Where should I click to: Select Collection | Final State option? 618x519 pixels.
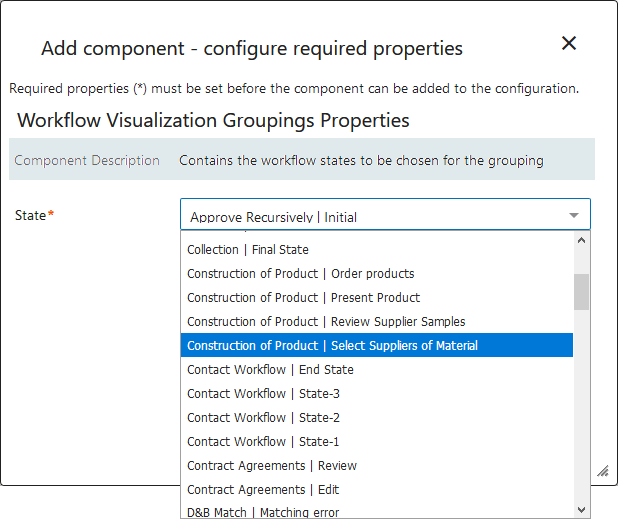[x=248, y=250]
